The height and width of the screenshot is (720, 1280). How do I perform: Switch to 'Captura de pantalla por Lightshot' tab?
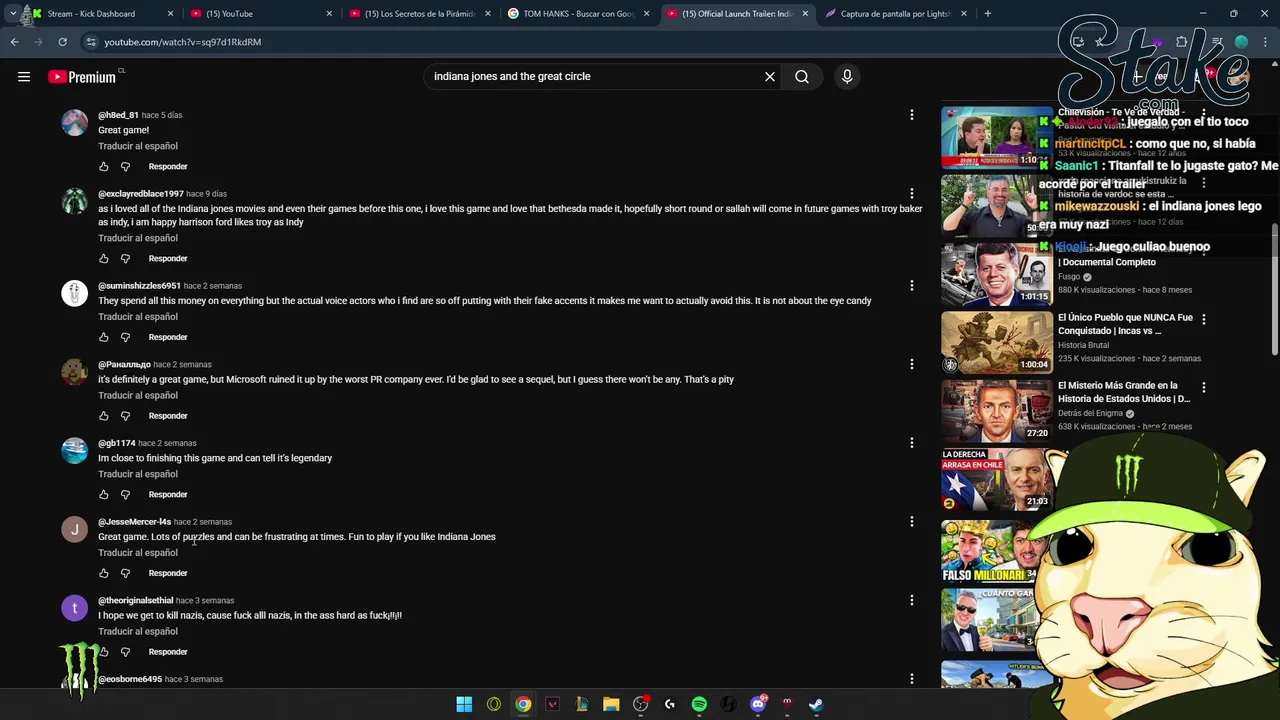[897, 14]
